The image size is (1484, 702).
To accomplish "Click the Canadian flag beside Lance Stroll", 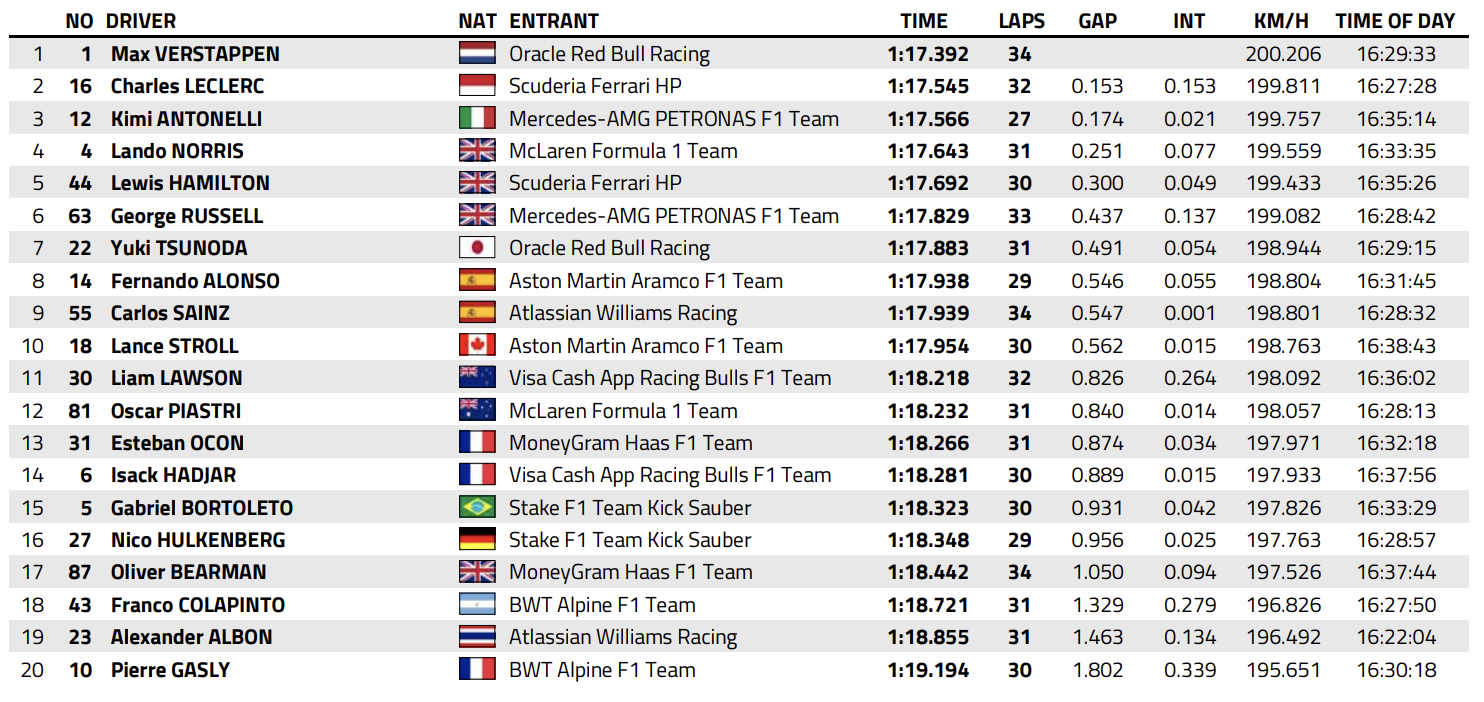I will 477,346.
